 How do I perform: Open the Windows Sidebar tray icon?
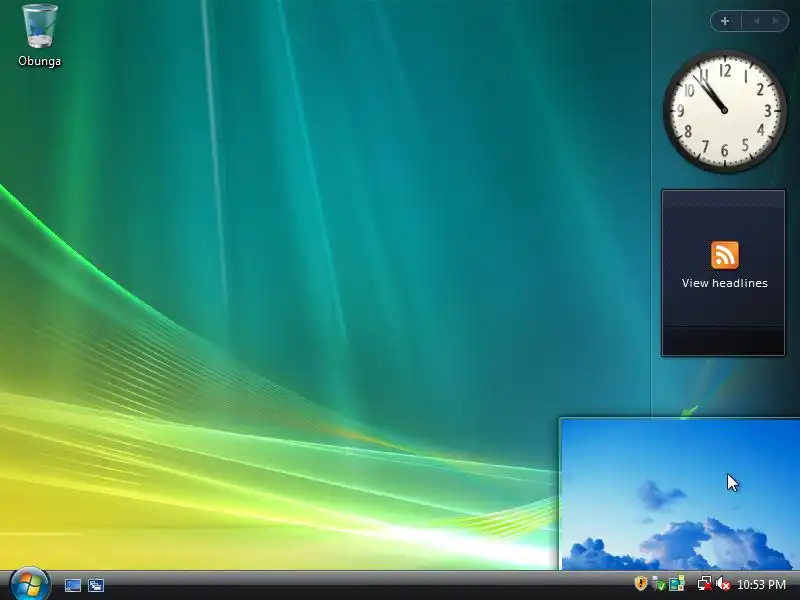tap(677, 584)
